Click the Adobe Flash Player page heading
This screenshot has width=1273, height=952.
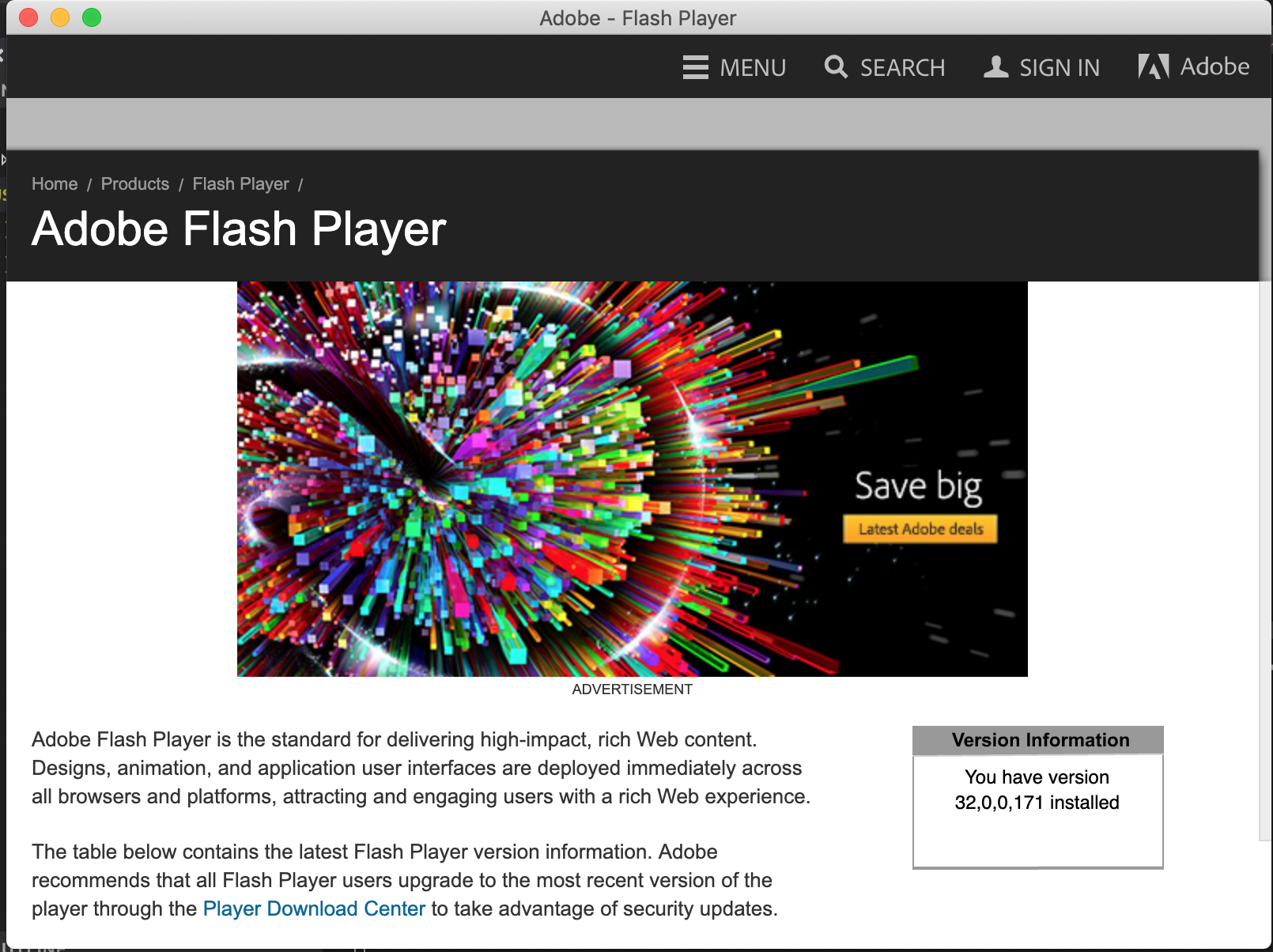[x=239, y=229]
